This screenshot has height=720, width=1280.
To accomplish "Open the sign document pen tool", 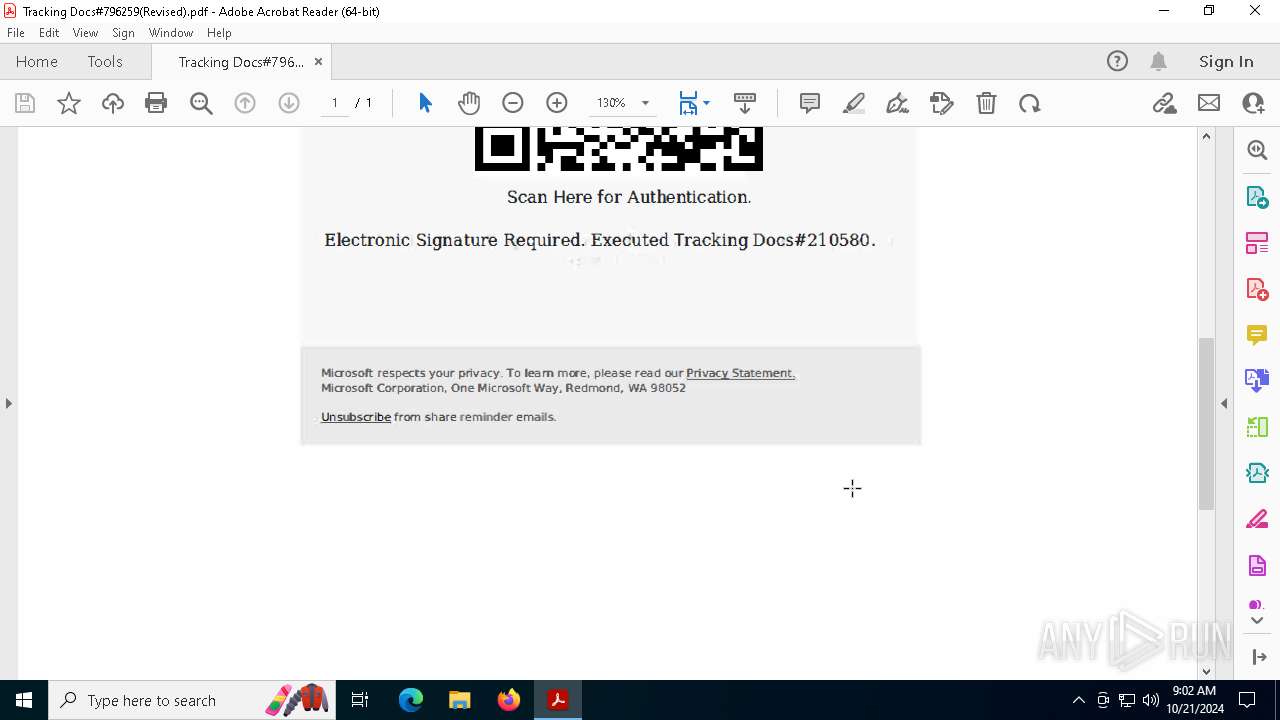I will (x=897, y=103).
